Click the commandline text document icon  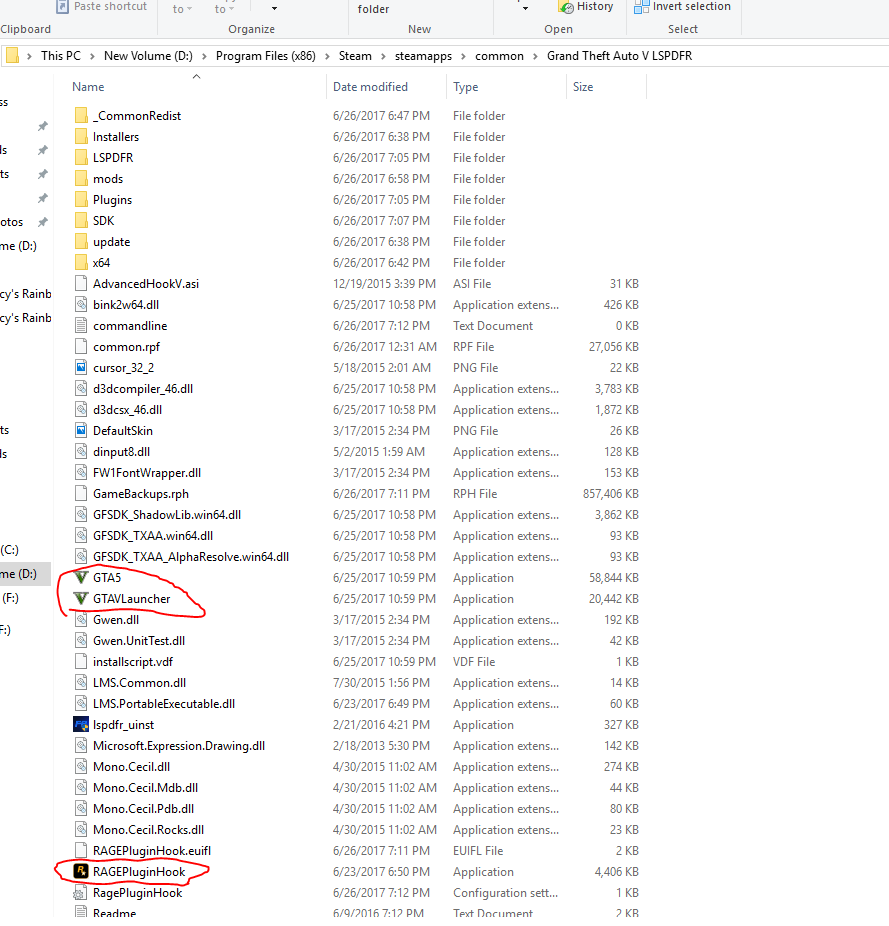pyautogui.click(x=82, y=325)
